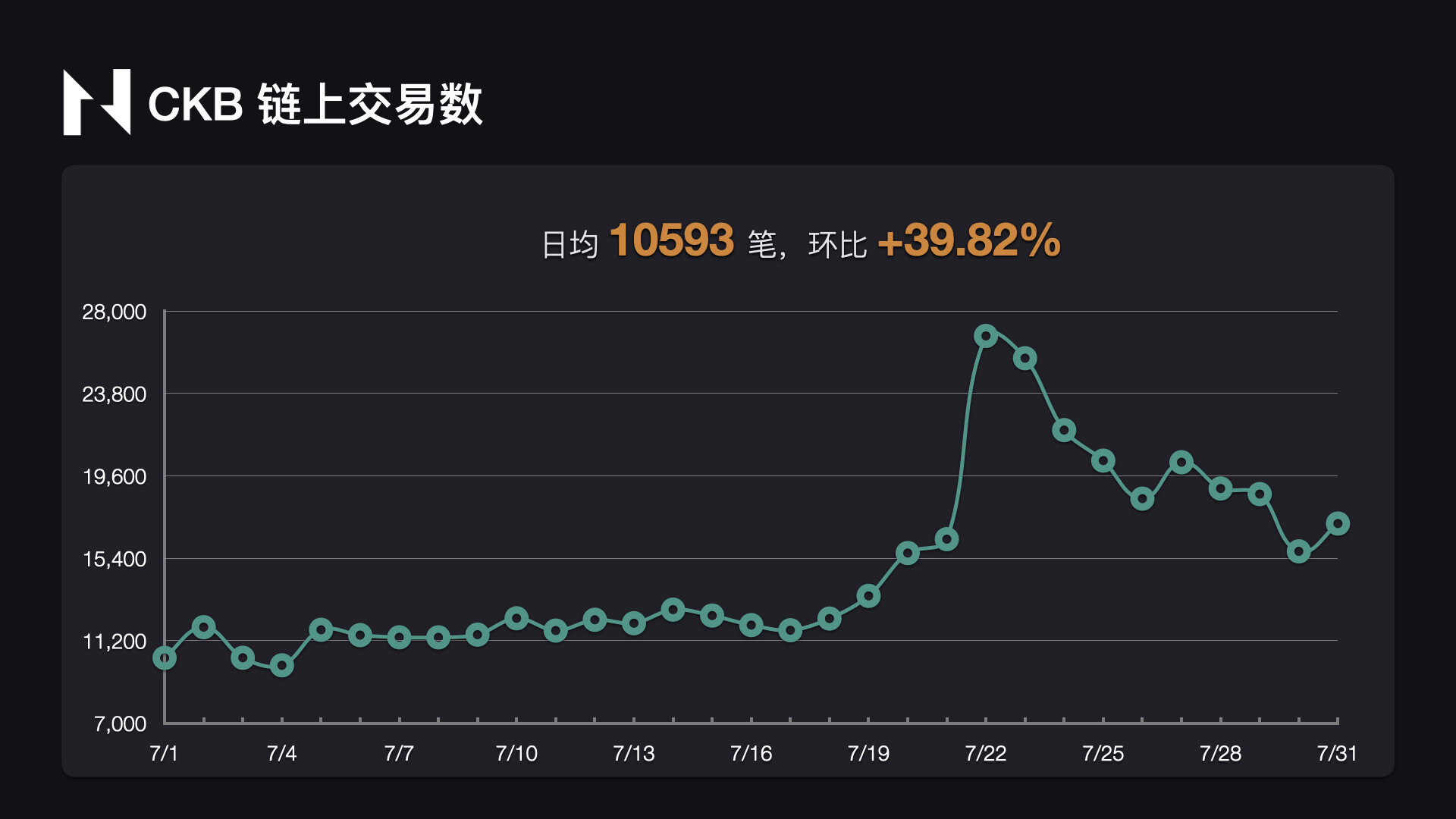Click the x-axis label 7/13
This screenshot has width=1456, height=819.
coord(634,754)
